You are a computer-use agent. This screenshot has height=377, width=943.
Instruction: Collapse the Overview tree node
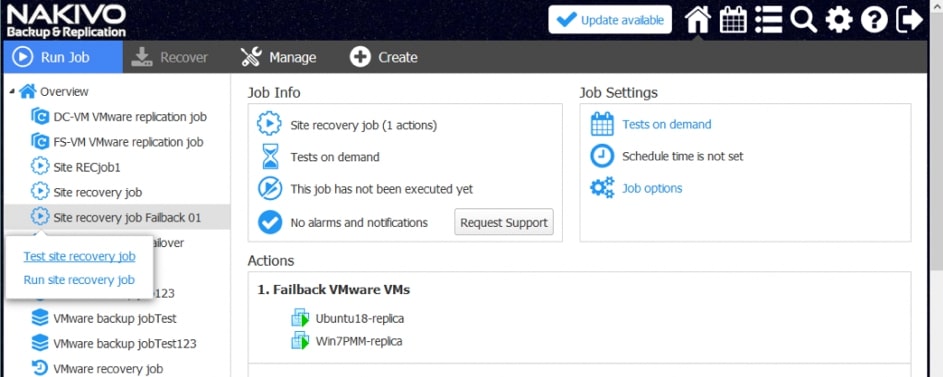coord(12,91)
